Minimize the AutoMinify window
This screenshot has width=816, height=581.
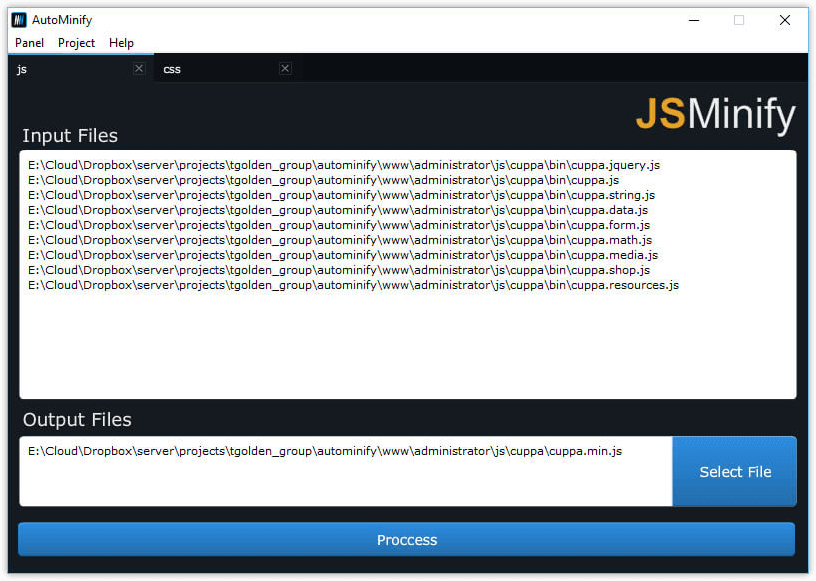coord(694,20)
